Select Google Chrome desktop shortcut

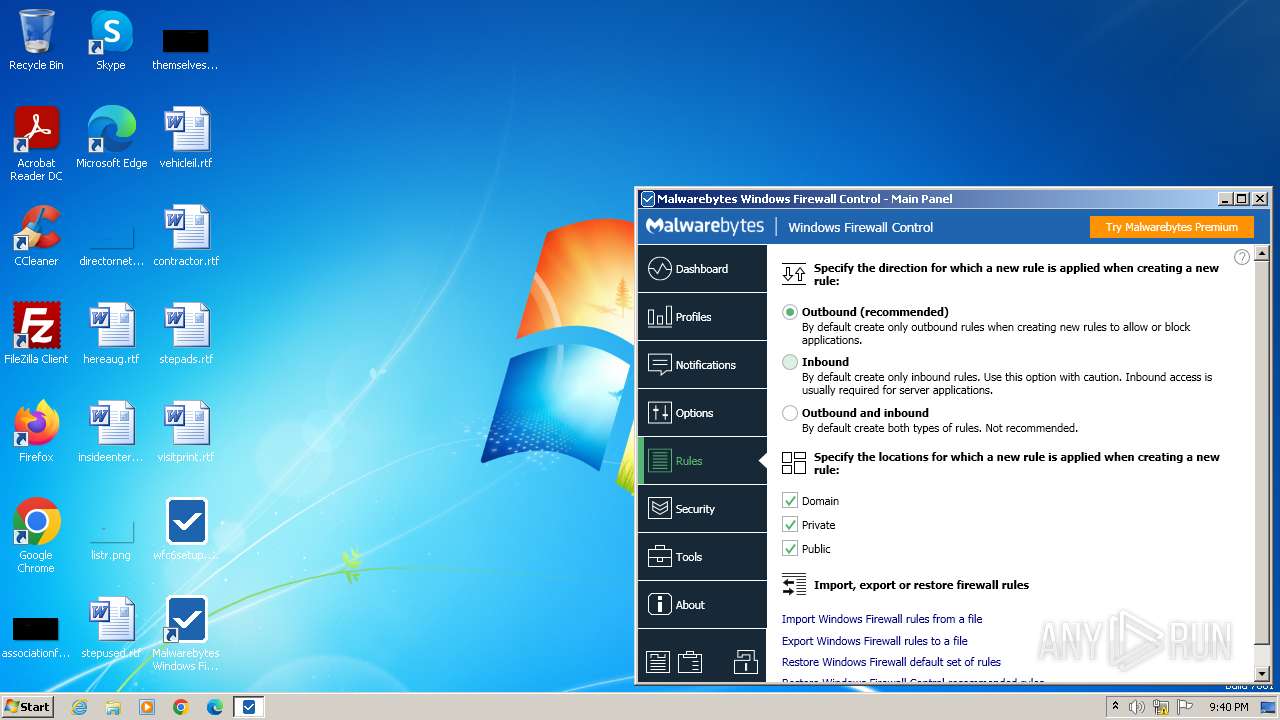(x=36, y=536)
